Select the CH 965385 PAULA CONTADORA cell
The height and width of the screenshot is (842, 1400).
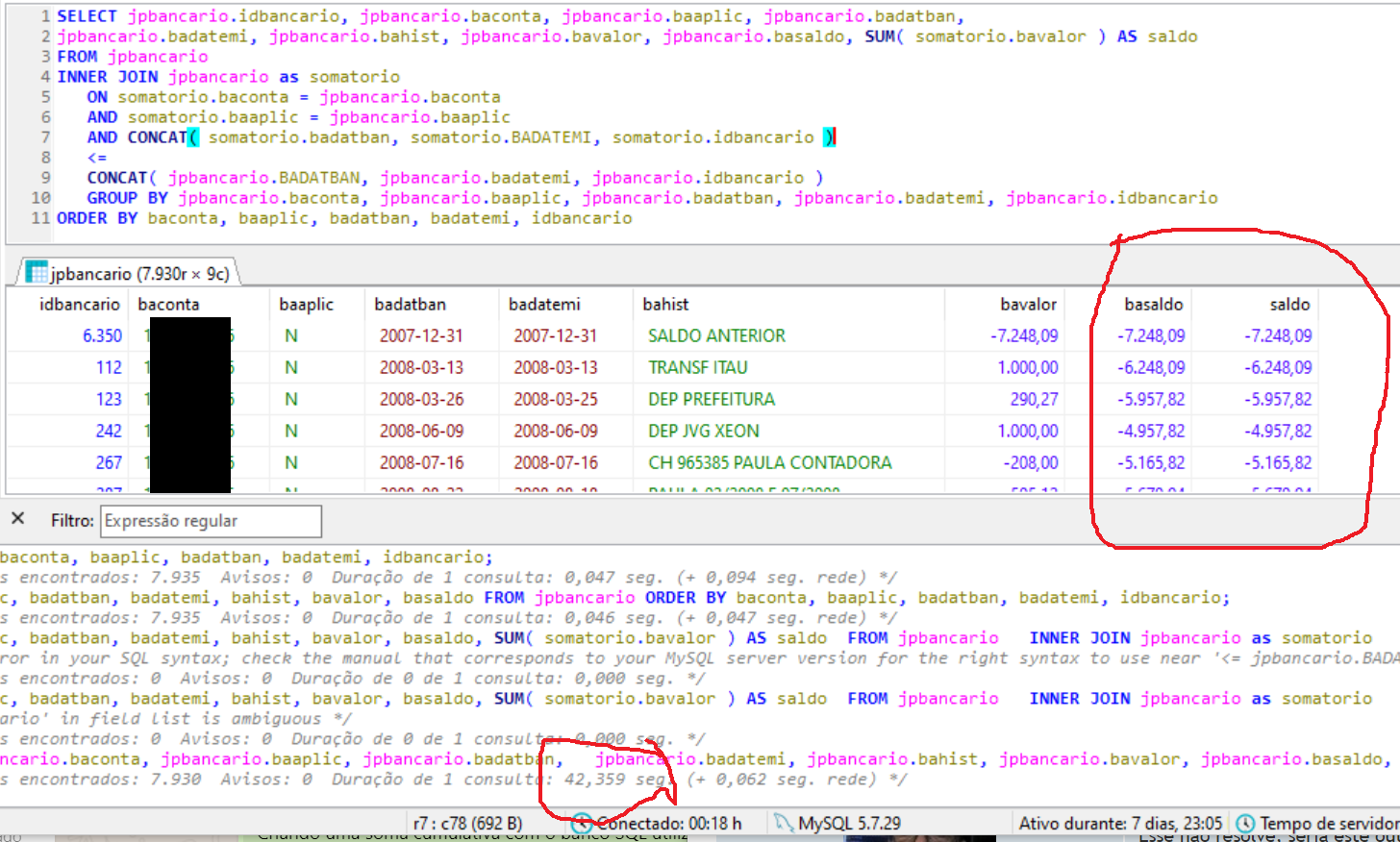[x=769, y=463]
